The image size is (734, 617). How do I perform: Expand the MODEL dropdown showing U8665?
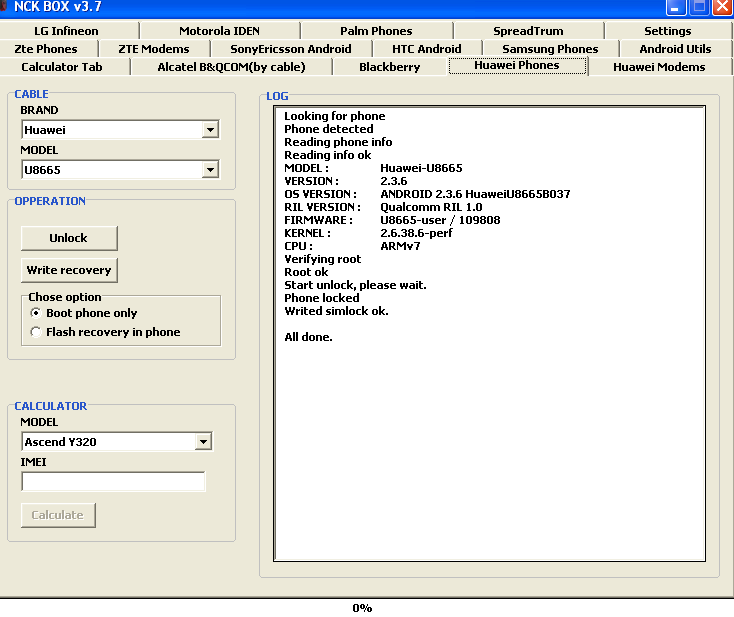209,170
